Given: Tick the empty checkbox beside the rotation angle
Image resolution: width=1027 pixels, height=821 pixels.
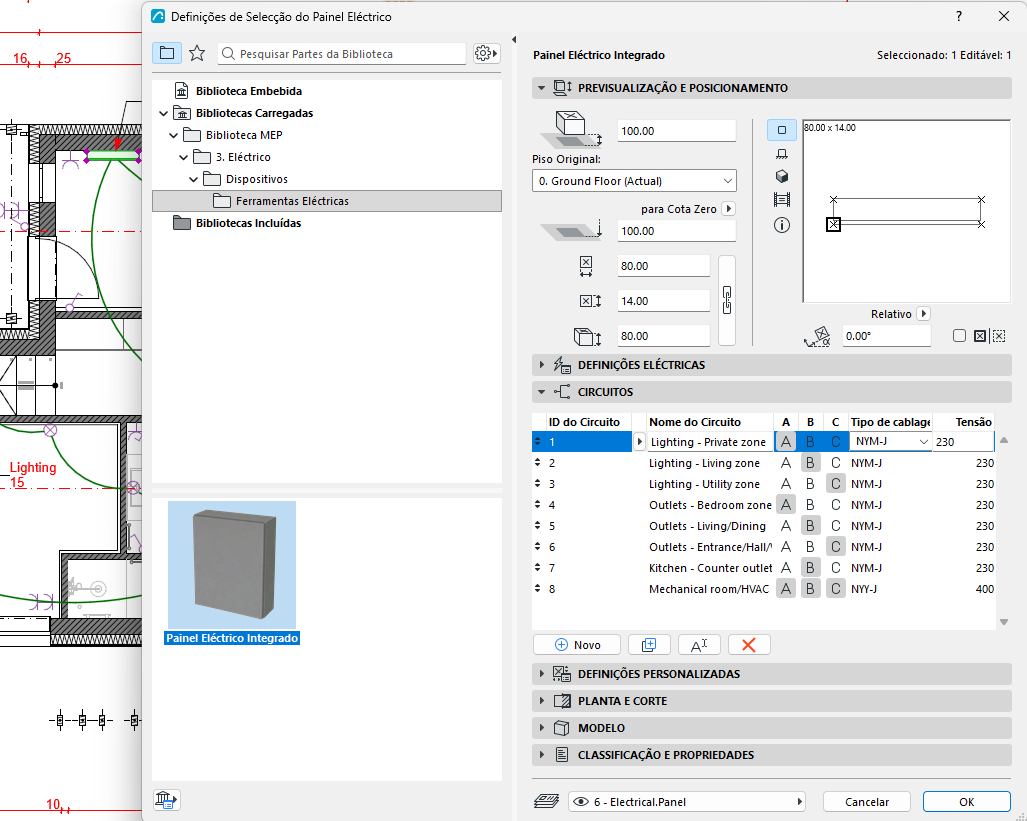Looking at the screenshot, I should point(960,336).
